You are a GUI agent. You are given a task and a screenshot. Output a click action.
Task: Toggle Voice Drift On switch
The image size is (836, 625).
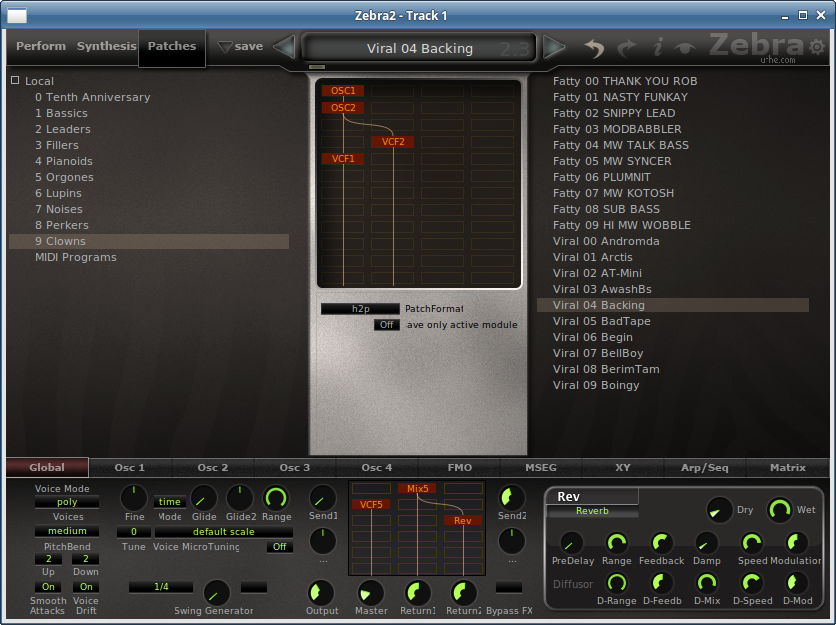86,587
